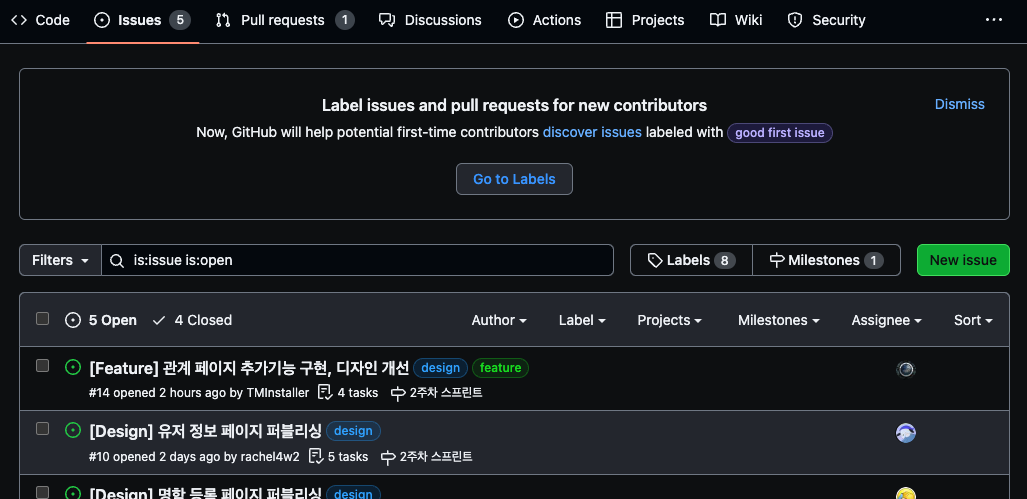Open the Wiki tab
1027x499 pixels.
tap(736, 20)
